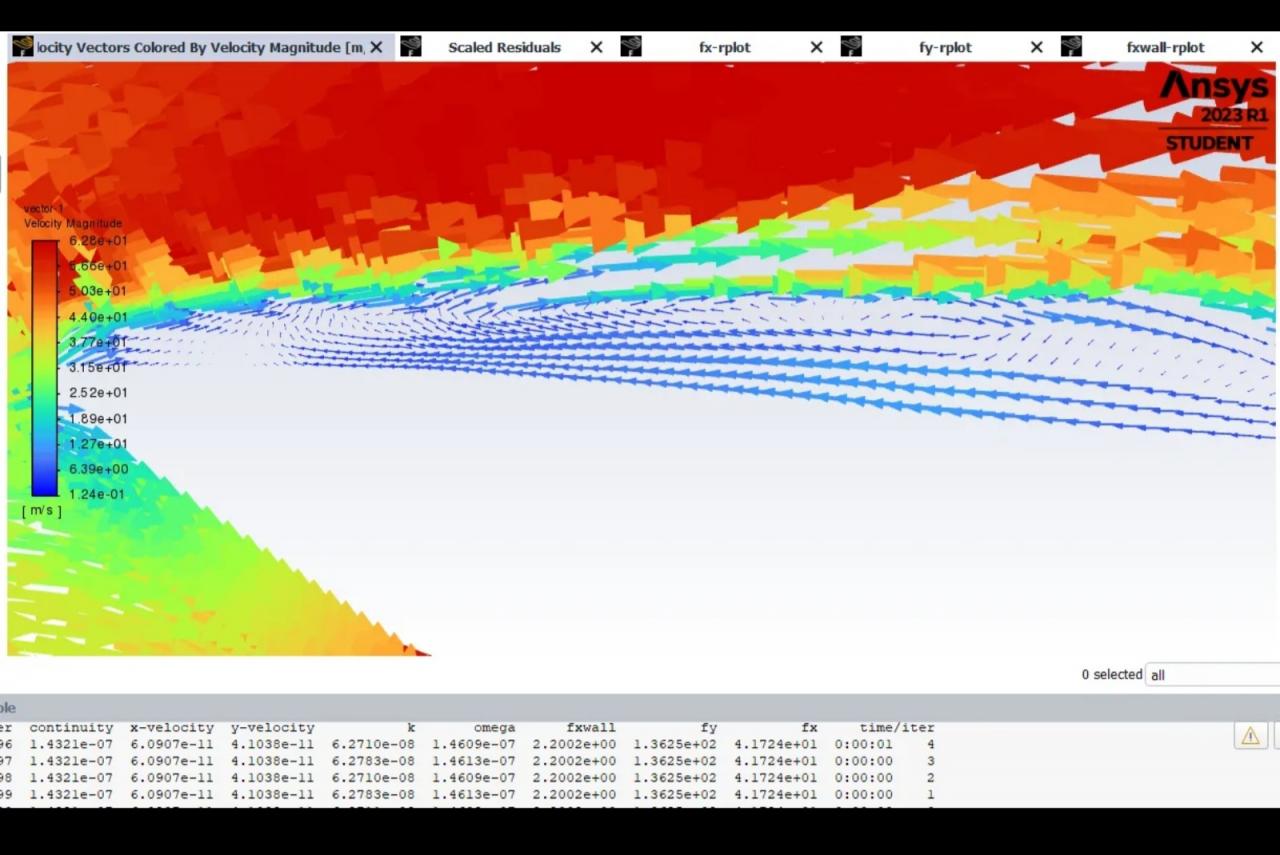Click the "fy" column header in the console
The height and width of the screenshot is (855, 1280).
[x=708, y=728]
